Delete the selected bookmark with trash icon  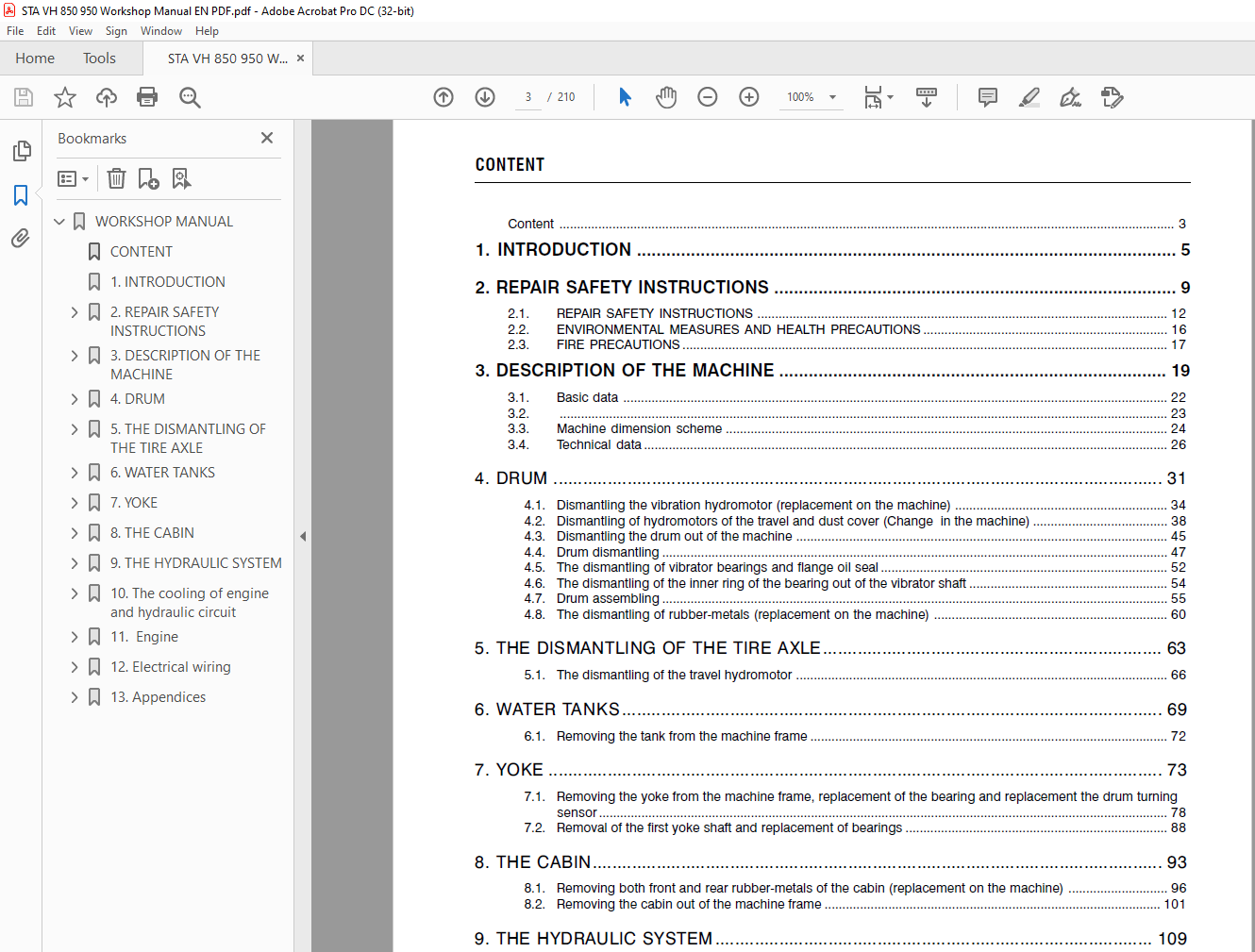tap(116, 178)
